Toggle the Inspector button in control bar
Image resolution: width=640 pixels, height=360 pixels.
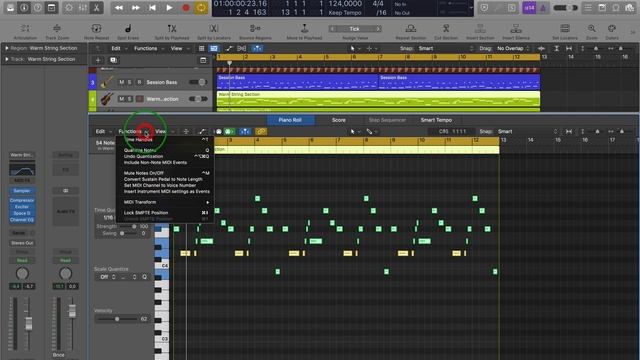click(x=24, y=7)
